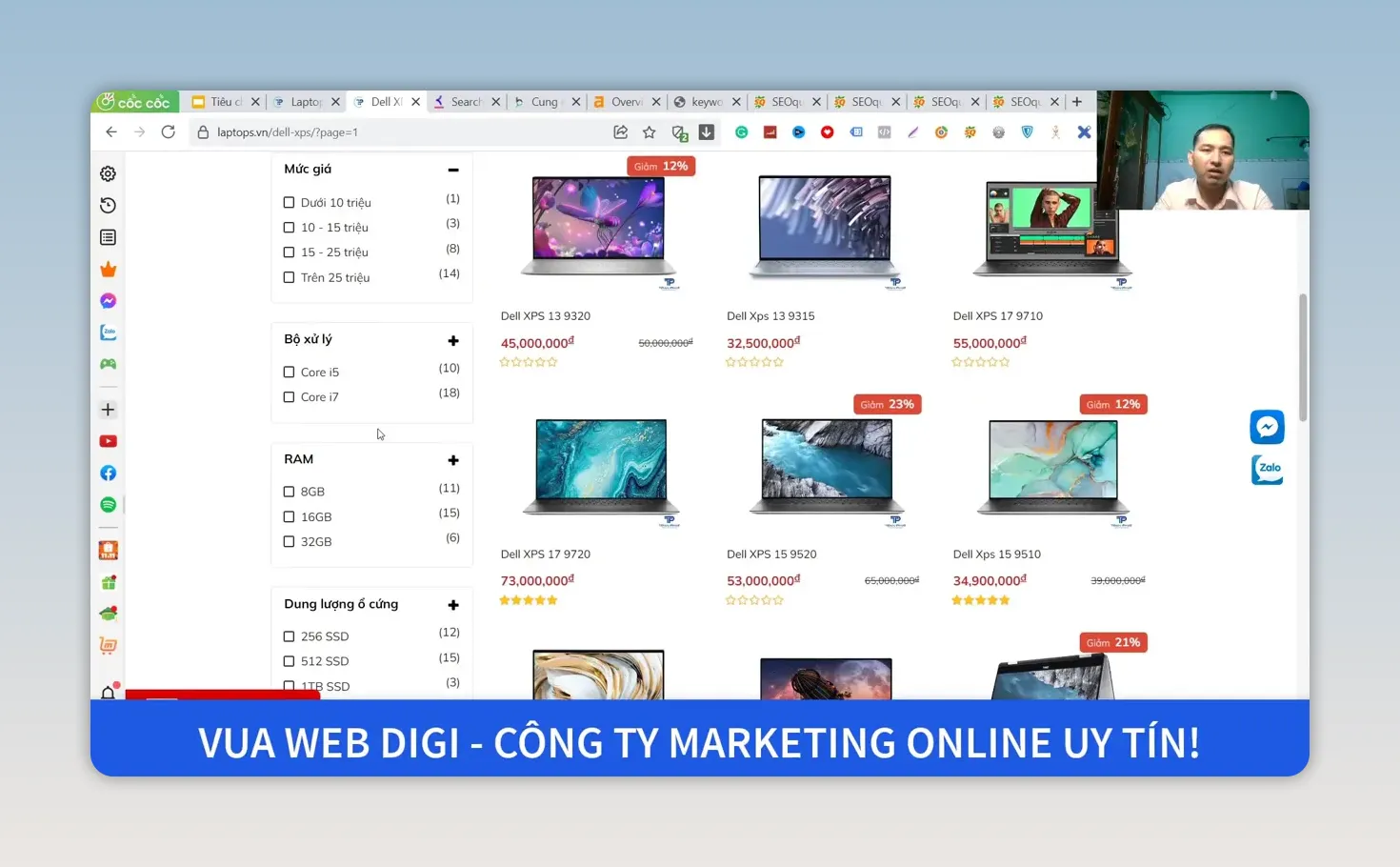Add a new sidebar shortcut
Image resolution: width=1400 pixels, height=867 pixels.
(109, 410)
